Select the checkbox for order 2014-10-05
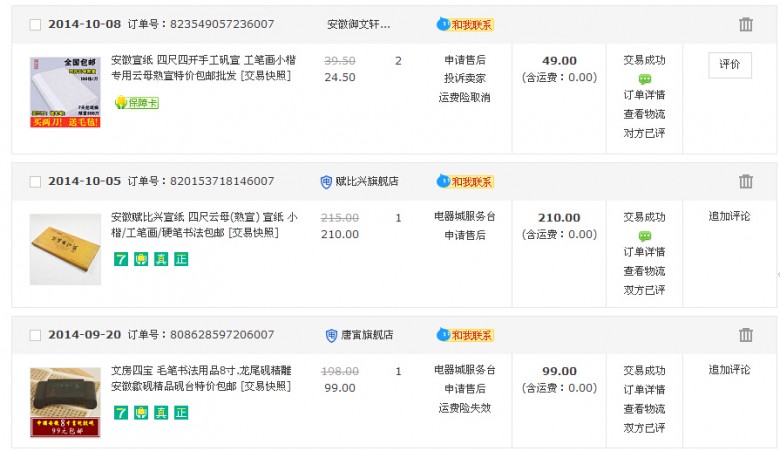Image resolution: width=780 pixels, height=451 pixels. (x=35, y=182)
